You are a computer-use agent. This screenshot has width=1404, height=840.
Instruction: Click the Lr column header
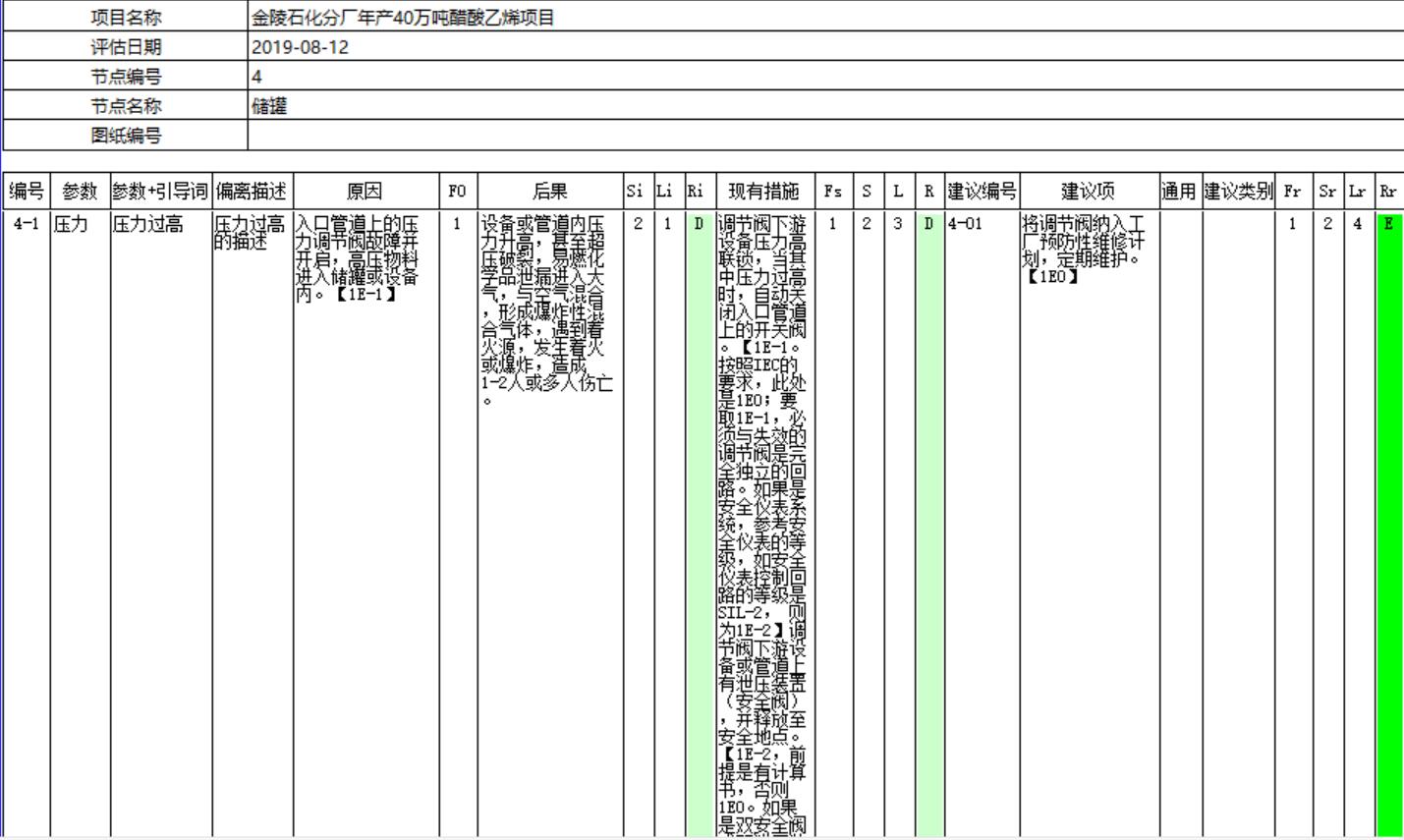tap(1359, 192)
